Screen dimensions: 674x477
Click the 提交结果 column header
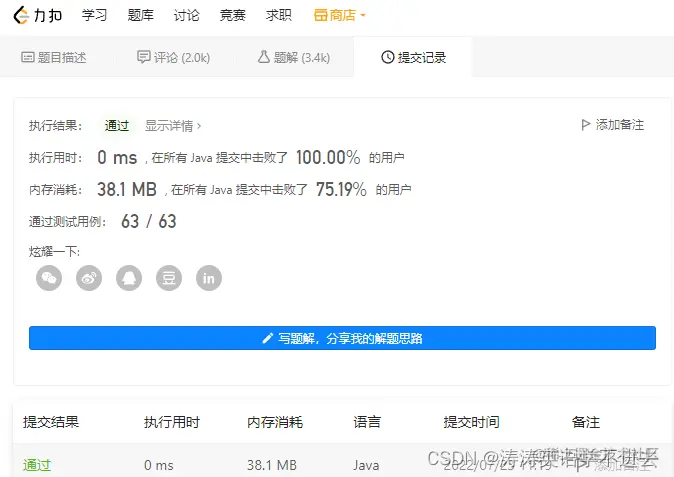tap(51, 422)
